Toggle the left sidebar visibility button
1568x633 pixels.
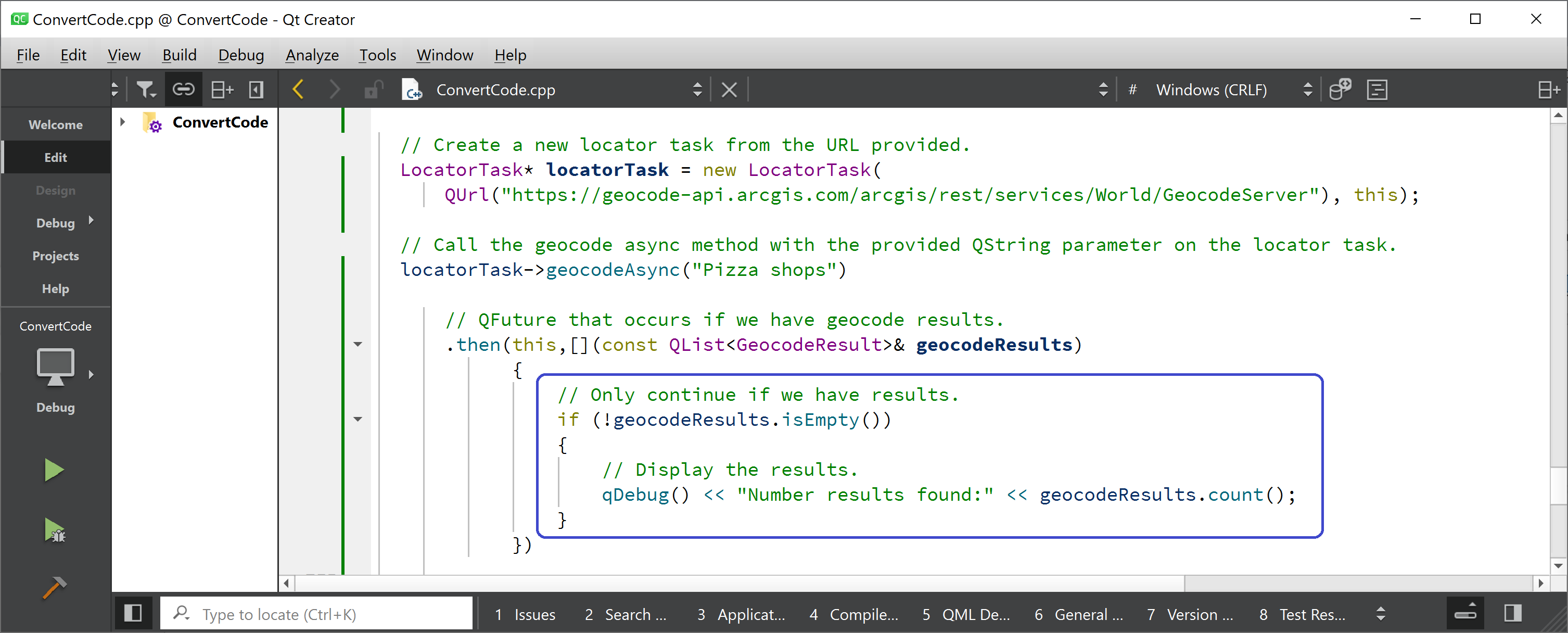[133, 613]
